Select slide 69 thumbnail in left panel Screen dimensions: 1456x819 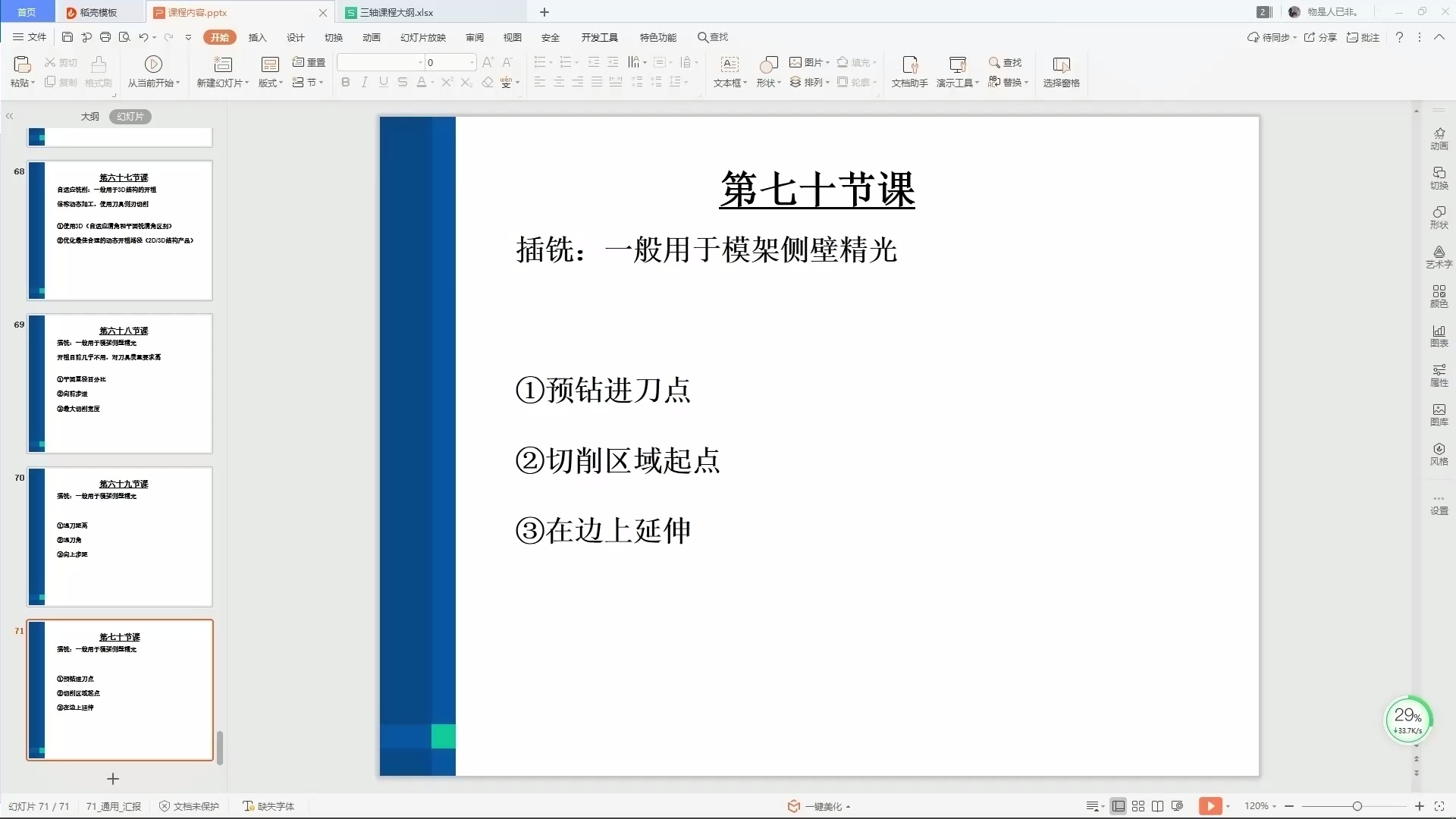pos(119,384)
